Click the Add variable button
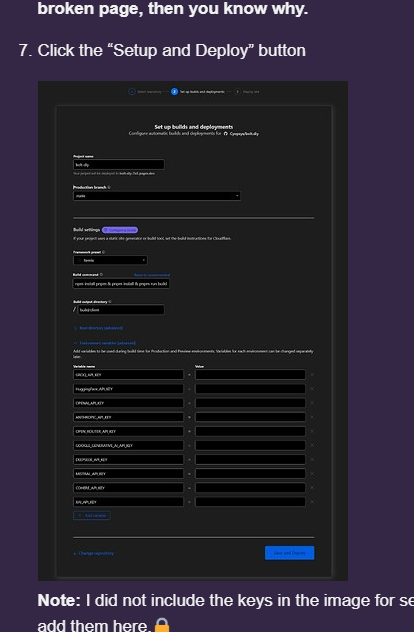 (92, 516)
